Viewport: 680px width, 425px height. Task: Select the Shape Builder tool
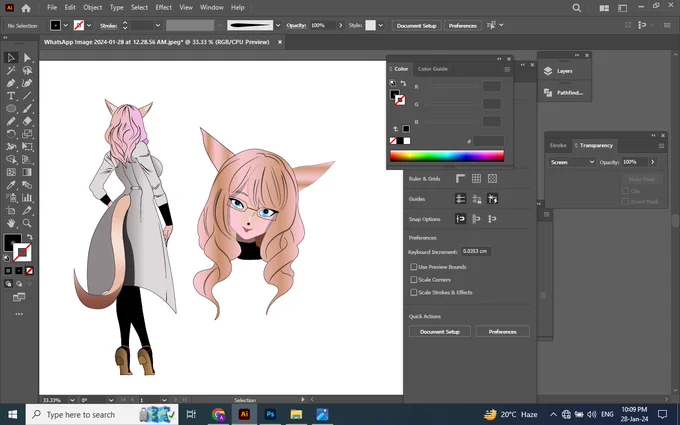(x=11, y=159)
